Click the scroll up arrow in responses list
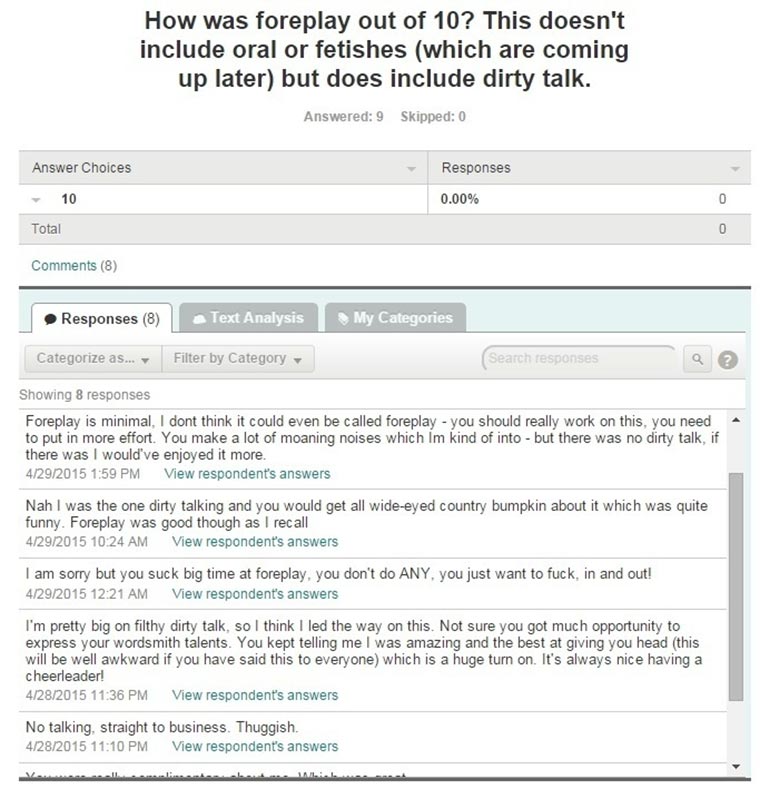Screen dimensions: 760x789 click(736, 419)
